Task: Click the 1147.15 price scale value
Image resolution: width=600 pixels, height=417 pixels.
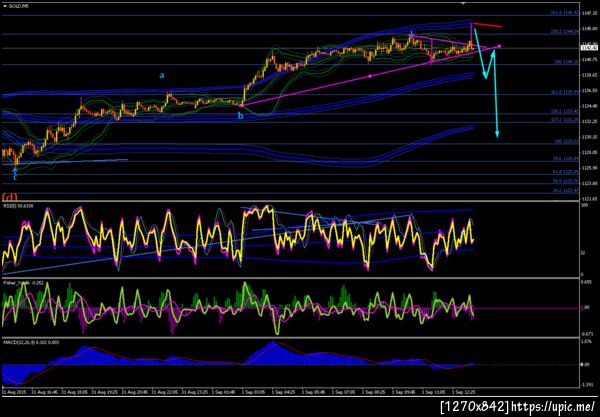Action: pos(589,13)
